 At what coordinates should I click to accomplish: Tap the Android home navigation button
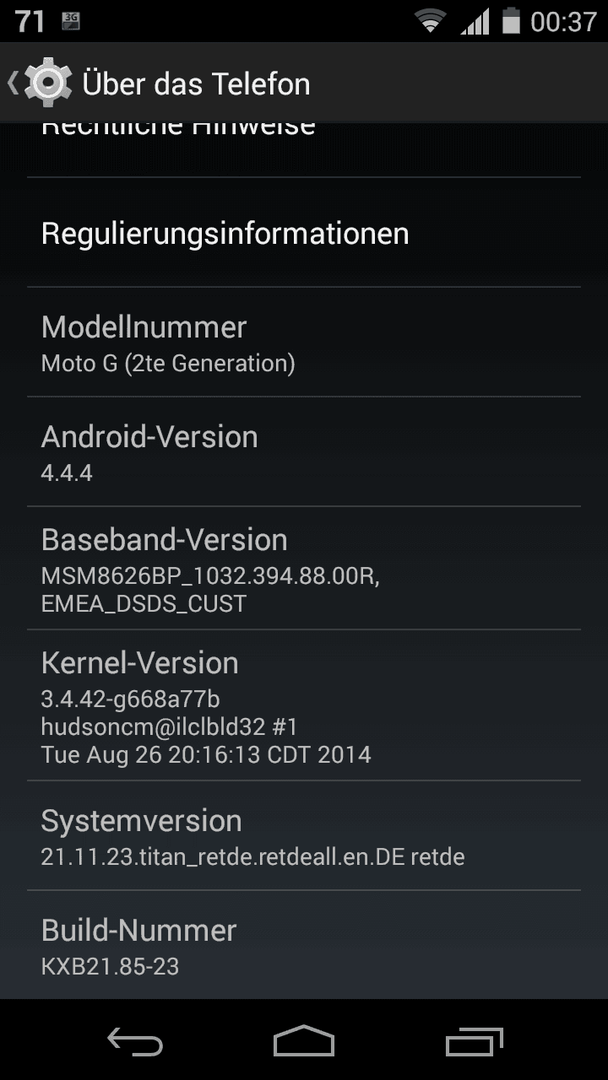(x=304, y=1041)
